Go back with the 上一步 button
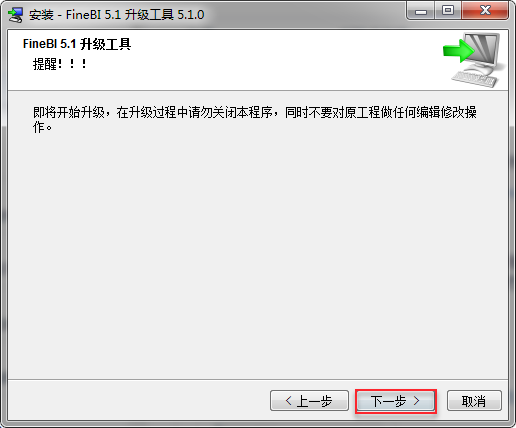Screen dimensions: 516x428 (309, 401)
